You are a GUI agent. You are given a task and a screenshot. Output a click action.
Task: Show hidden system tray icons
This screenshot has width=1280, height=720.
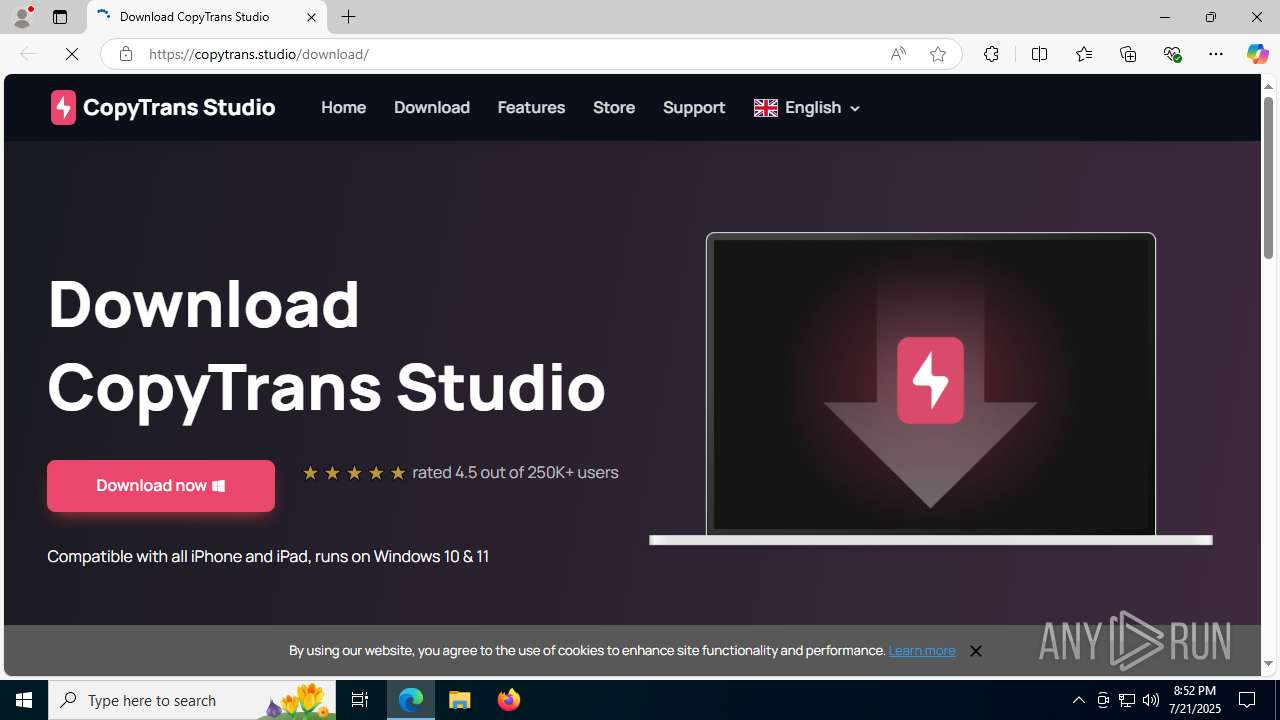(x=1078, y=700)
